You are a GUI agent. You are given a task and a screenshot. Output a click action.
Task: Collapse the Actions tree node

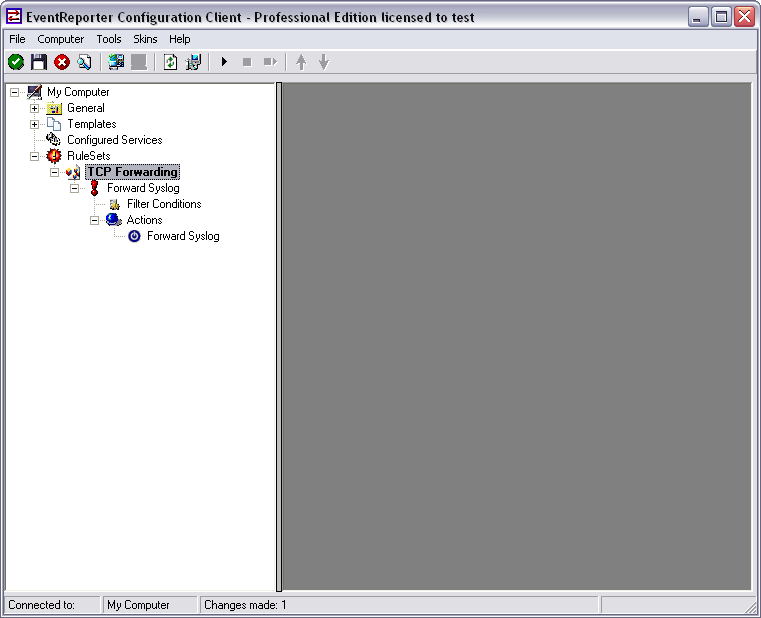tap(94, 220)
